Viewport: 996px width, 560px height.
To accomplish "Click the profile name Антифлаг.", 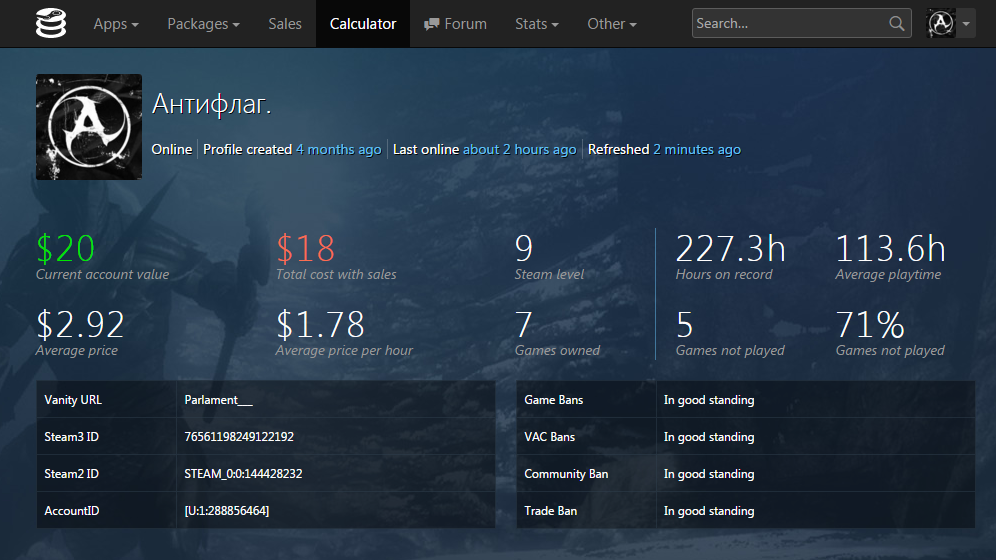I will point(212,103).
